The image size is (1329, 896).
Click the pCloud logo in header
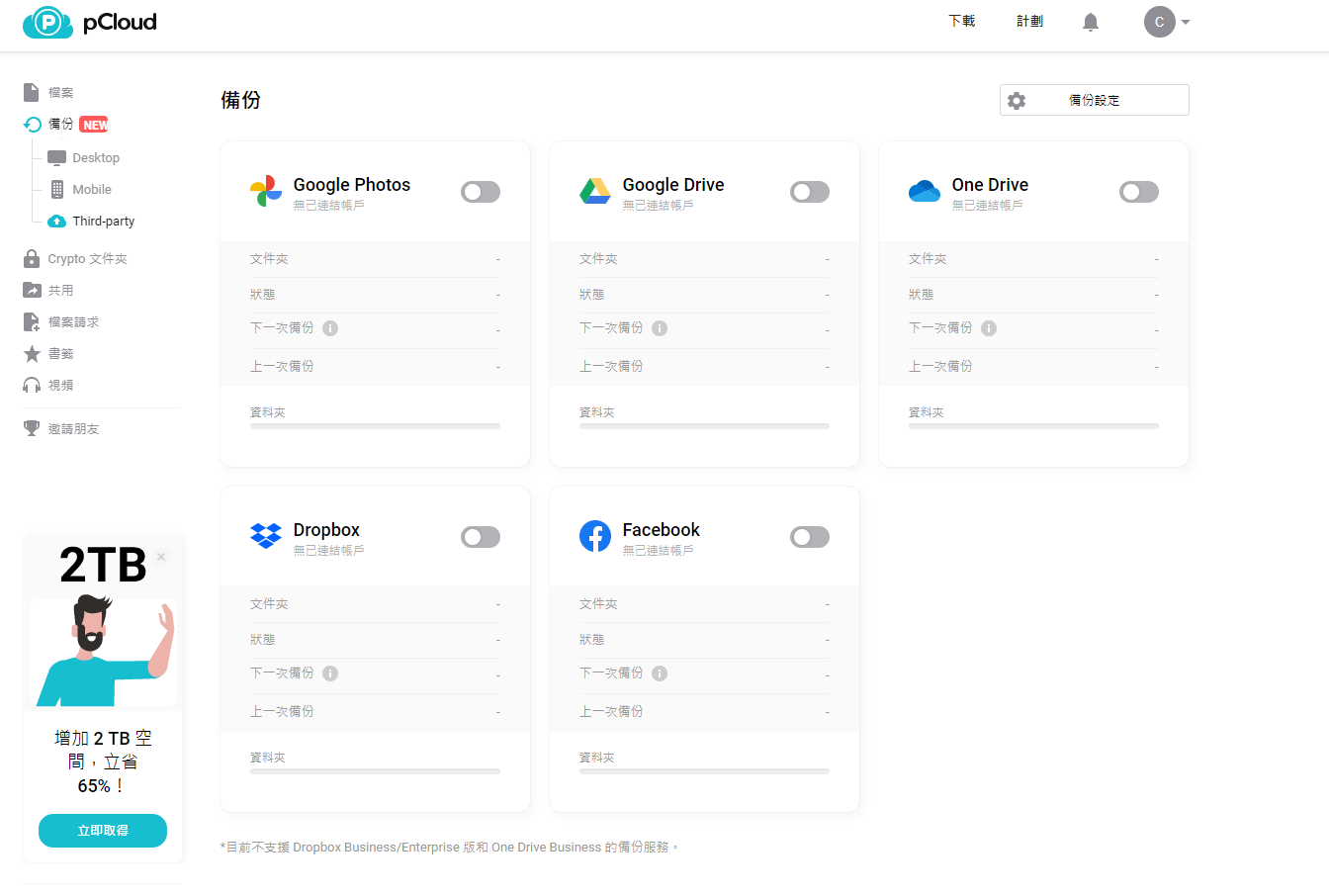(x=90, y=22)
